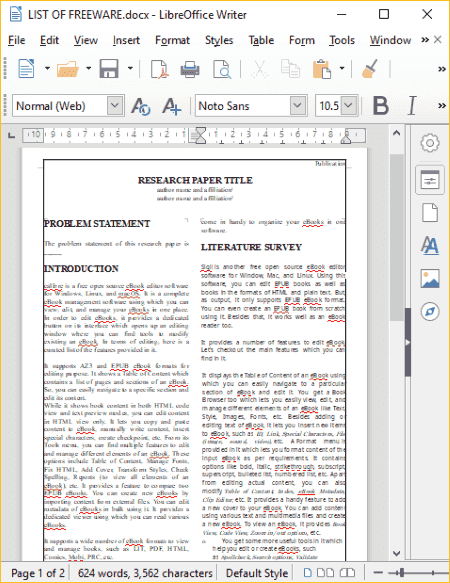Open the Paste special dropdown arrow
Image resolution: width=450 pixels, height=583 pixels.
342,68
